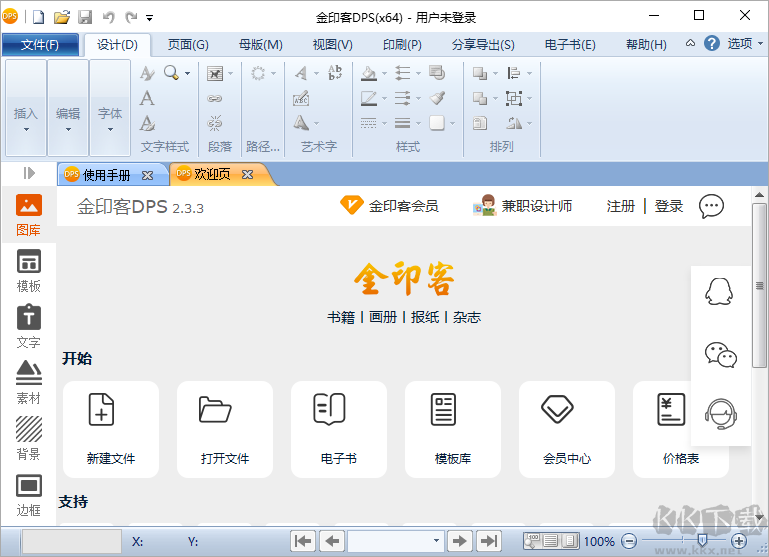Click the WeChat contact icon

click(721, 355)
